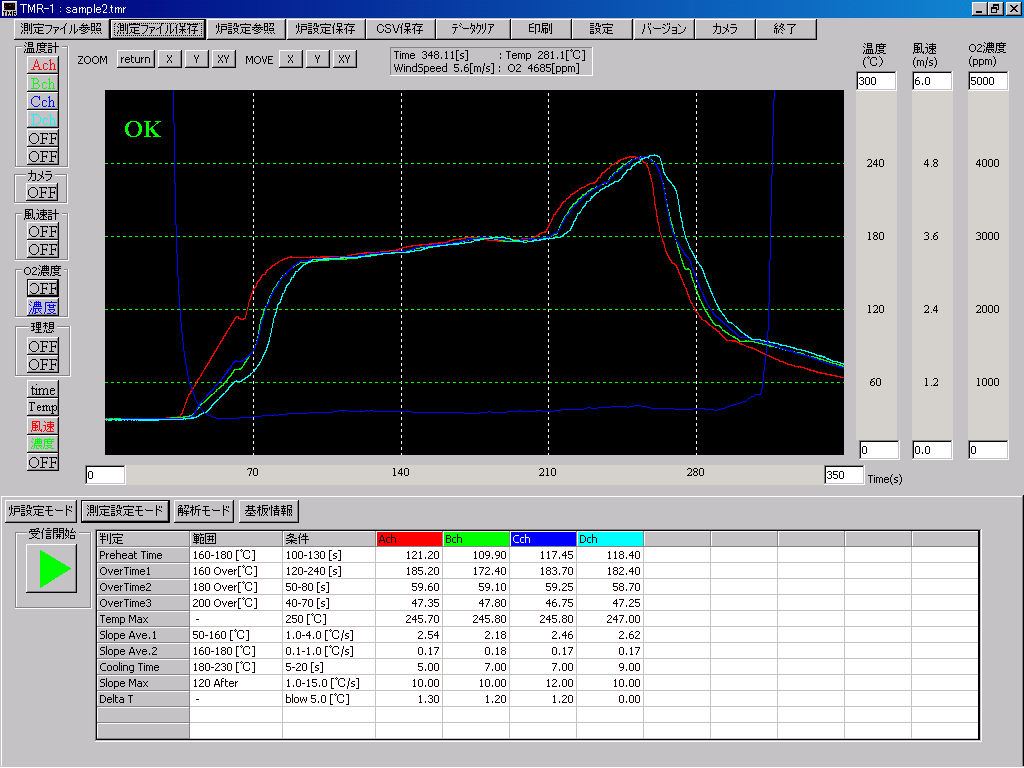Click the X button next to MOVE
The image size is (1024, 768).
pos(290,59)
